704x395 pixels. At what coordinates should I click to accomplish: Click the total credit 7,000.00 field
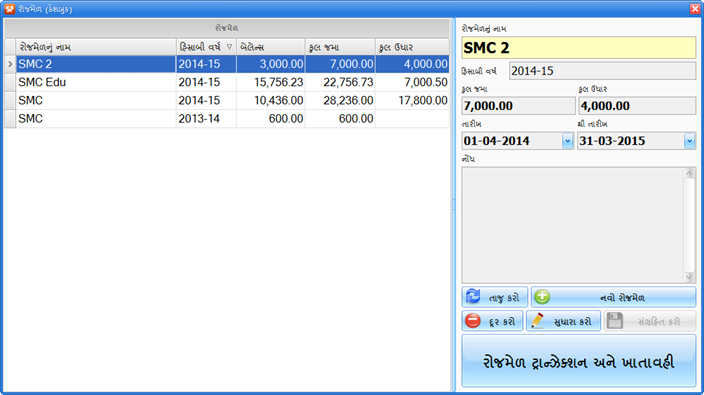[518, 106]
